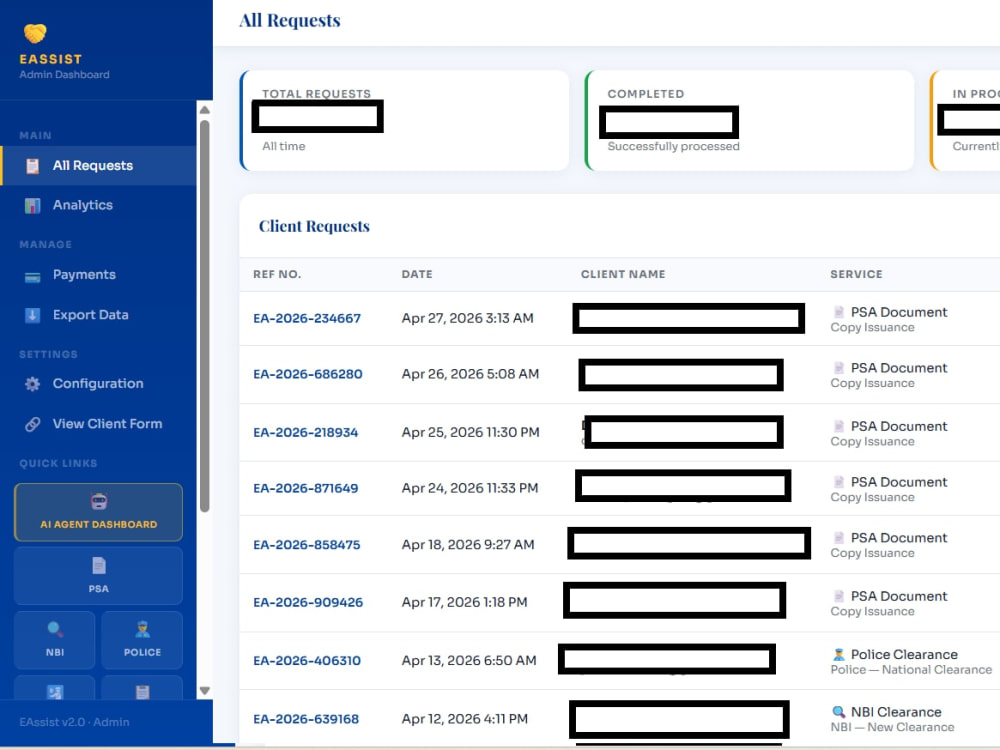
Task: Click the All Requests page title
Action: pyautogui.click(x=290, y=20)
